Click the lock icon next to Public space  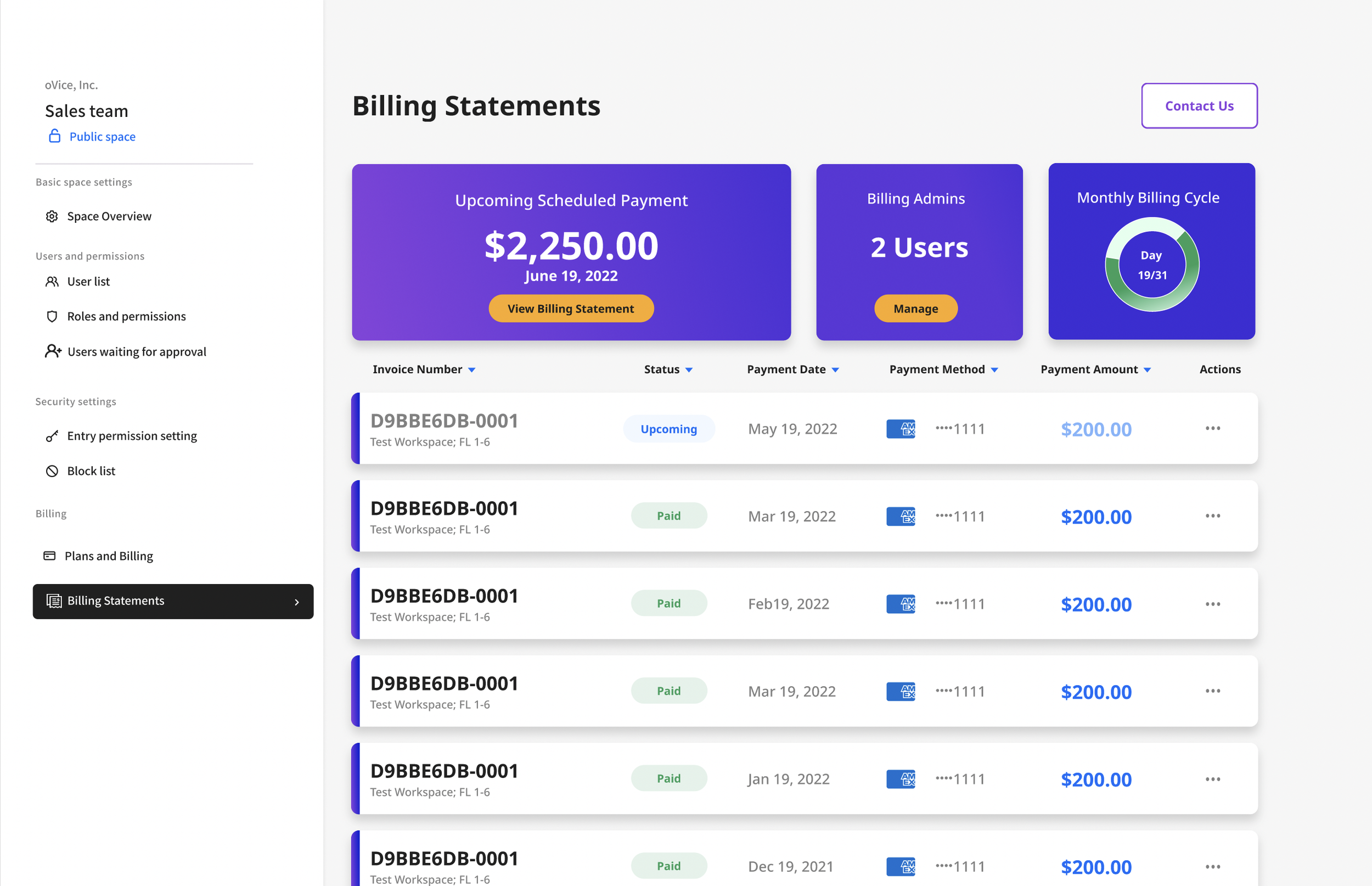[55, 136]
